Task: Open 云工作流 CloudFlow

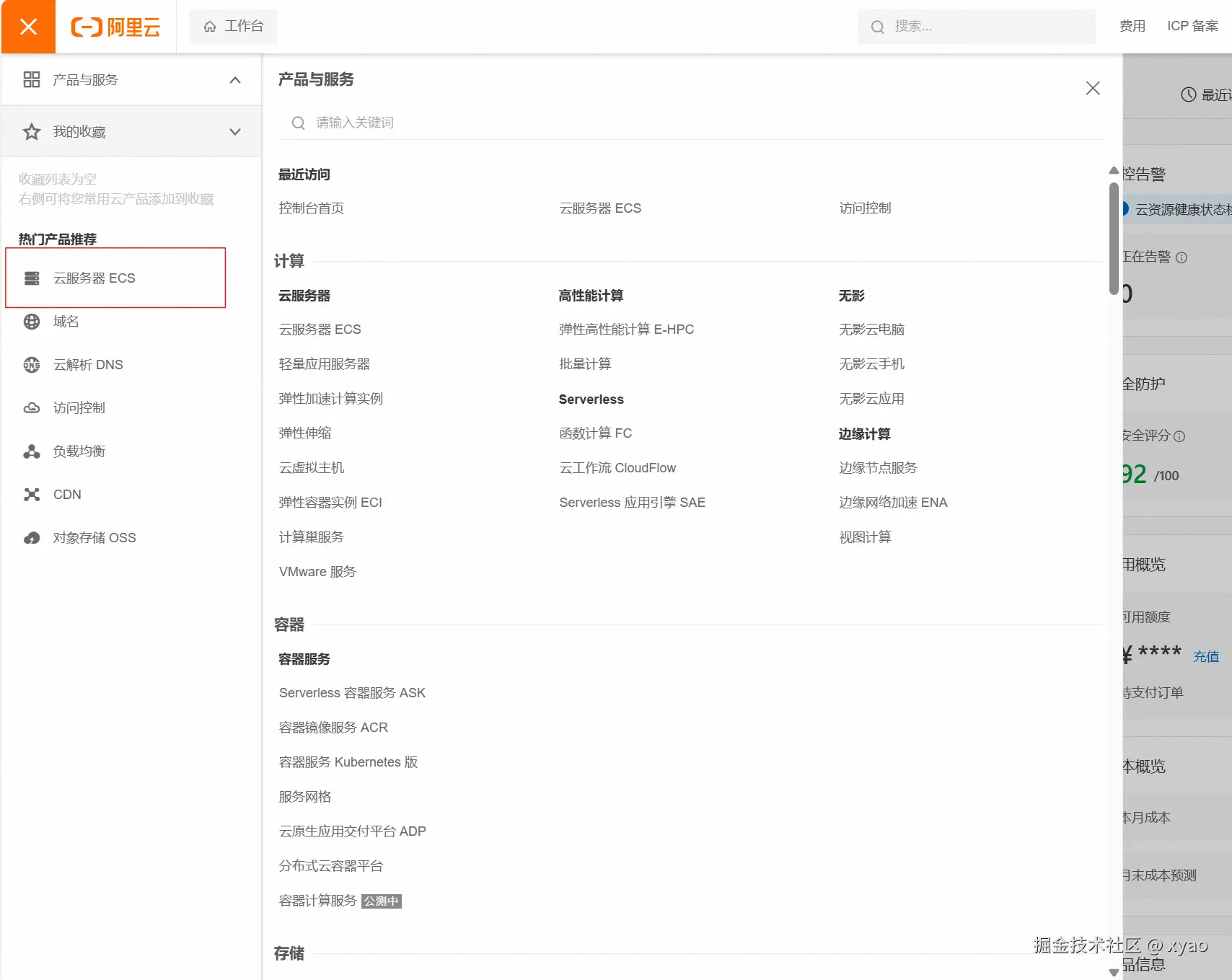Action: [x=617, y=468]
